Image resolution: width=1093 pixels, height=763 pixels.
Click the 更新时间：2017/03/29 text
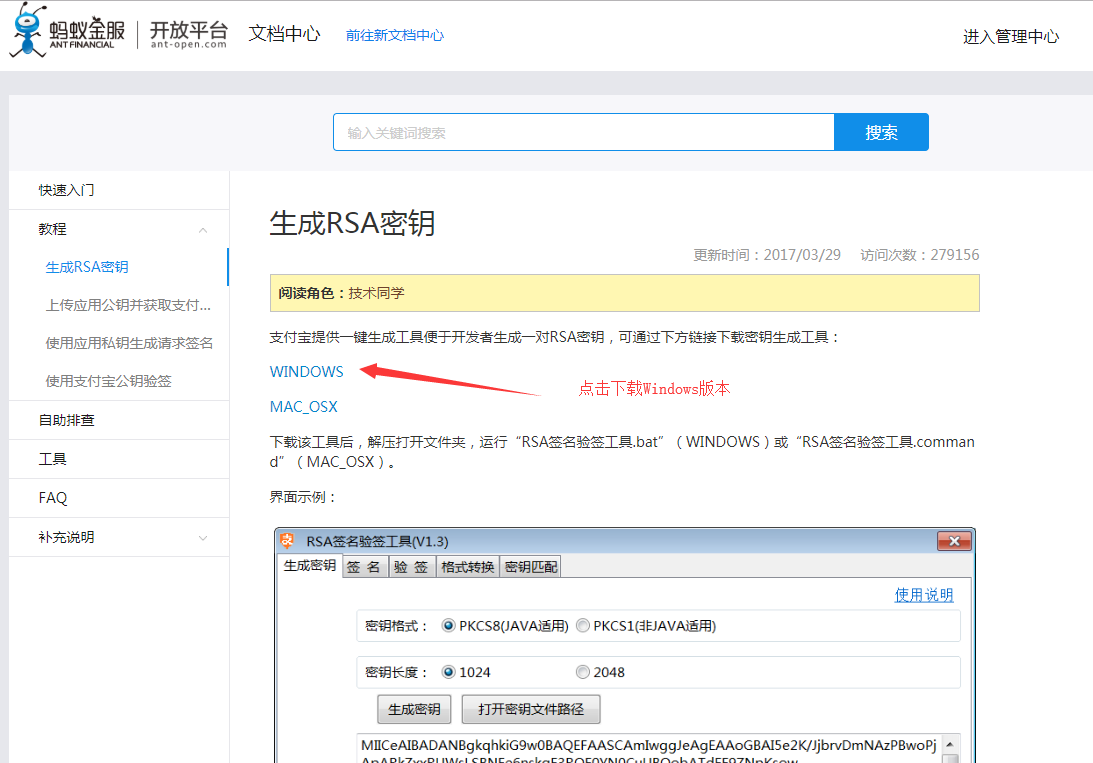767,255
